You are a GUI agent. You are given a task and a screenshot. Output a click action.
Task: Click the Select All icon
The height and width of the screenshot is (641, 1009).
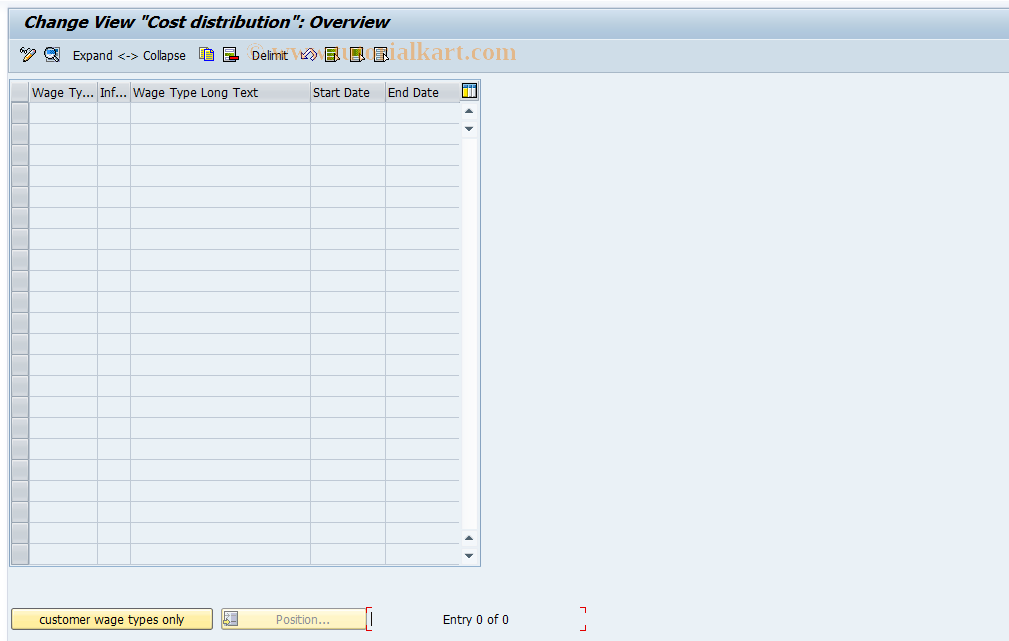tap(332, 55)
